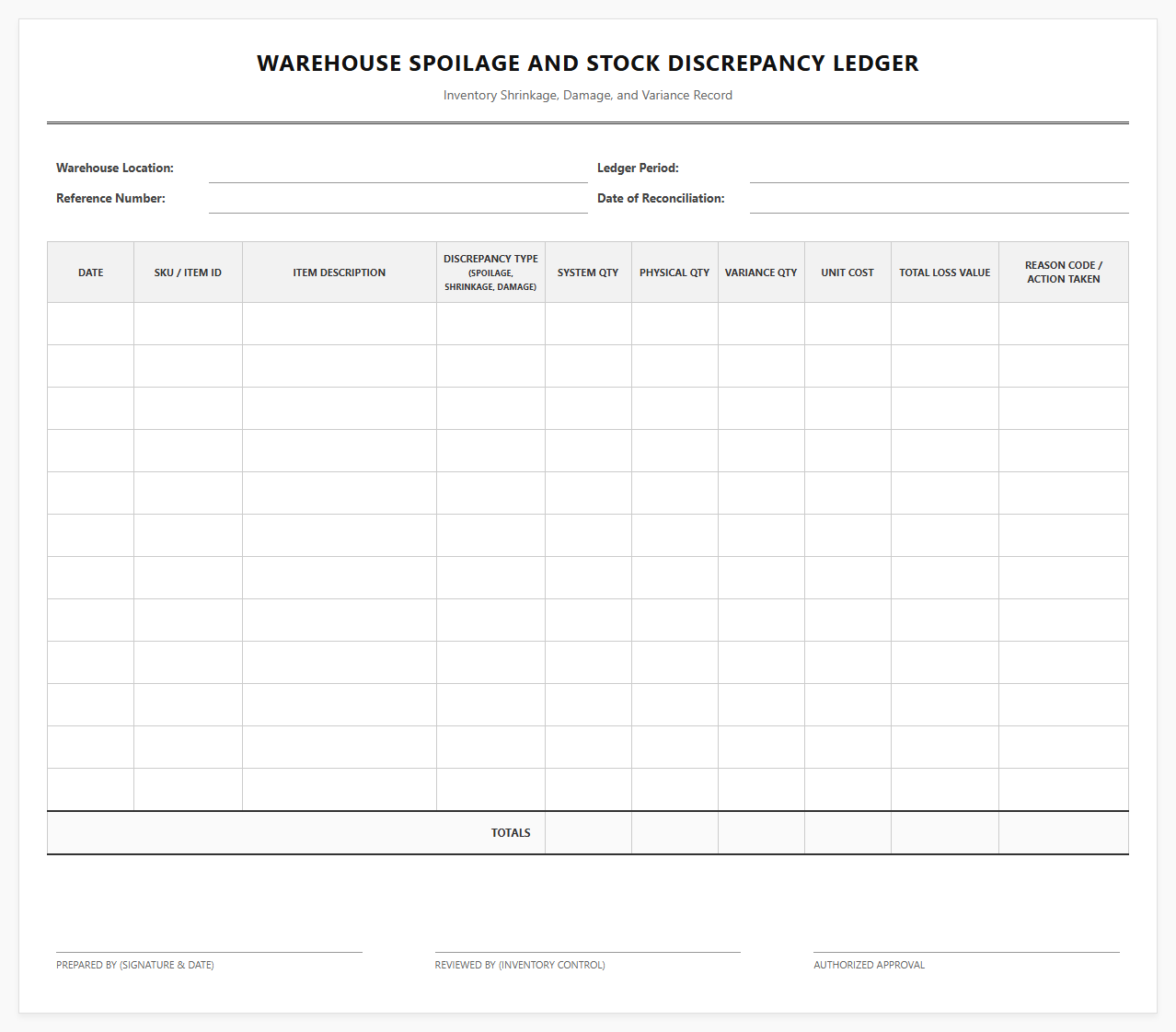
Task: Click the TOTALS row label
Action: pyautogui.click(x=511, y=833)
